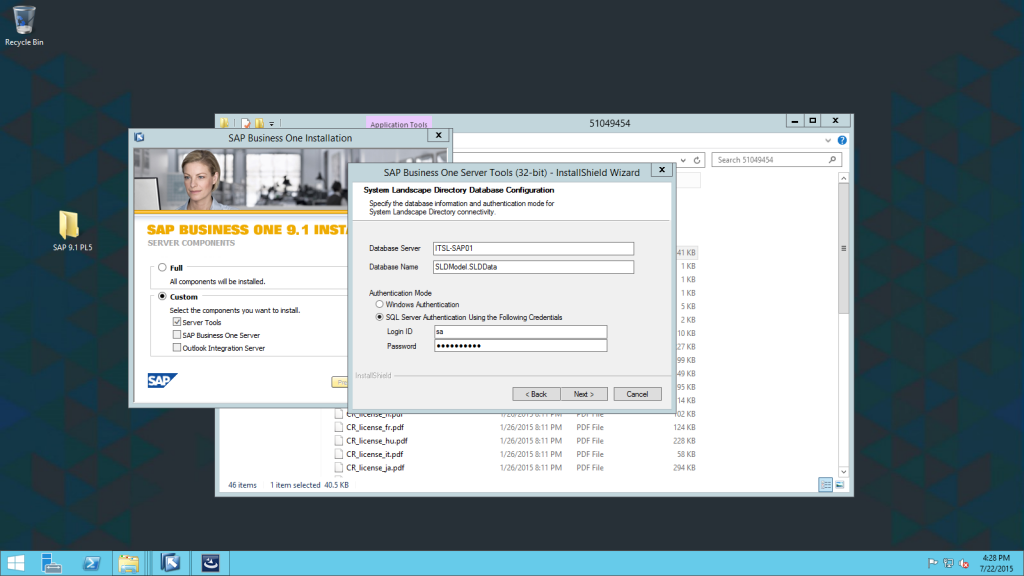Screen dimensions: 1024x576
Task: Click the 294 KB size cell
Action: pos(684,468)
